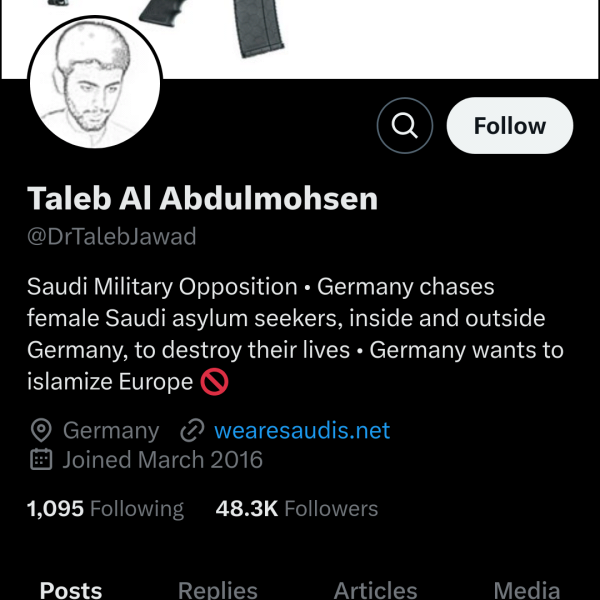This screenshot has width=600, height=600.
Task: Click the location pin icon
Action: 41,431
